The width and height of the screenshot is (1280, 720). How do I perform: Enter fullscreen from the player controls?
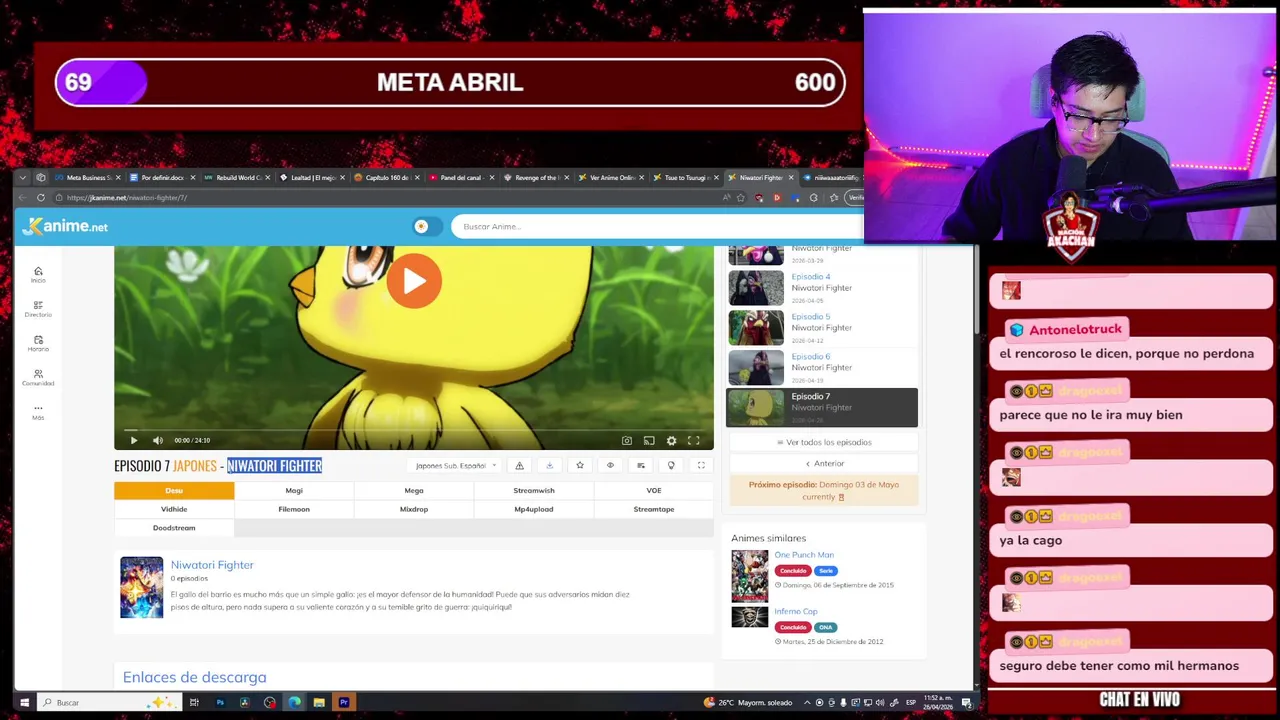(693, 440)
